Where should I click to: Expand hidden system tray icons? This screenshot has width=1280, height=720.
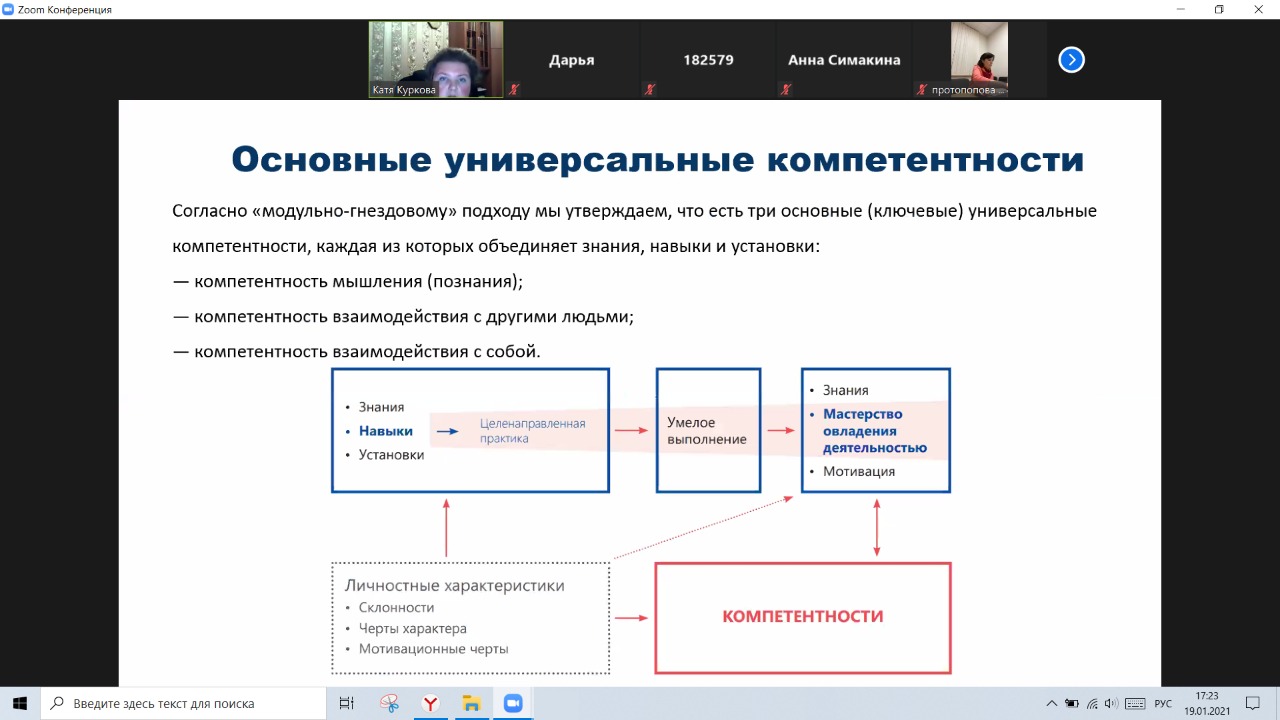tap(1051, 703)
